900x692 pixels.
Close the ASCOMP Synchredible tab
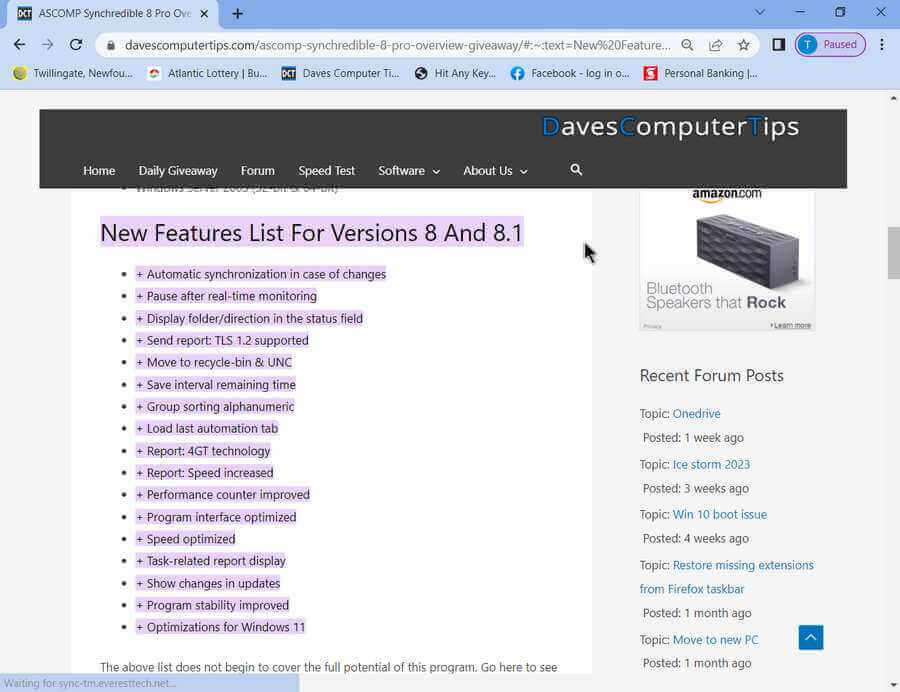click(x=204, y=14)
